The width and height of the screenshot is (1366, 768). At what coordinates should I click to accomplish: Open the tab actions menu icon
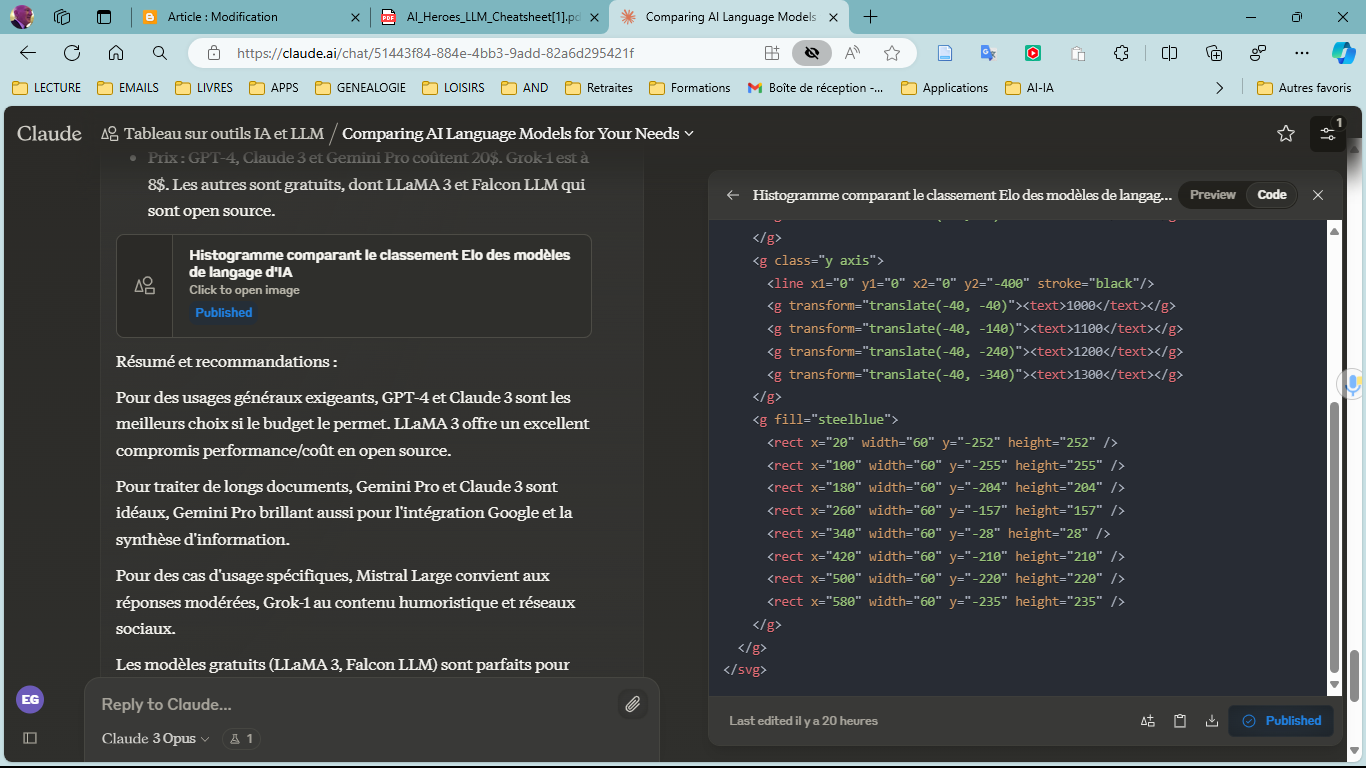pyautogui.click(x=104, y=17)
